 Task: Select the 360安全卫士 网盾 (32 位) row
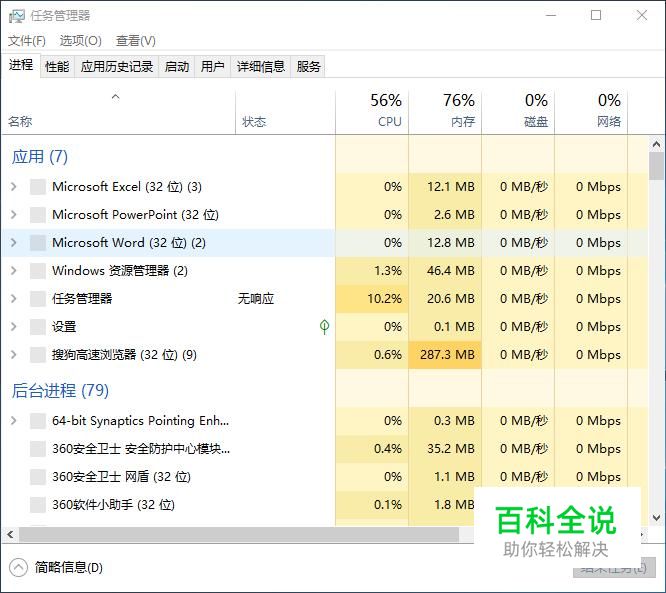(325, 477)
